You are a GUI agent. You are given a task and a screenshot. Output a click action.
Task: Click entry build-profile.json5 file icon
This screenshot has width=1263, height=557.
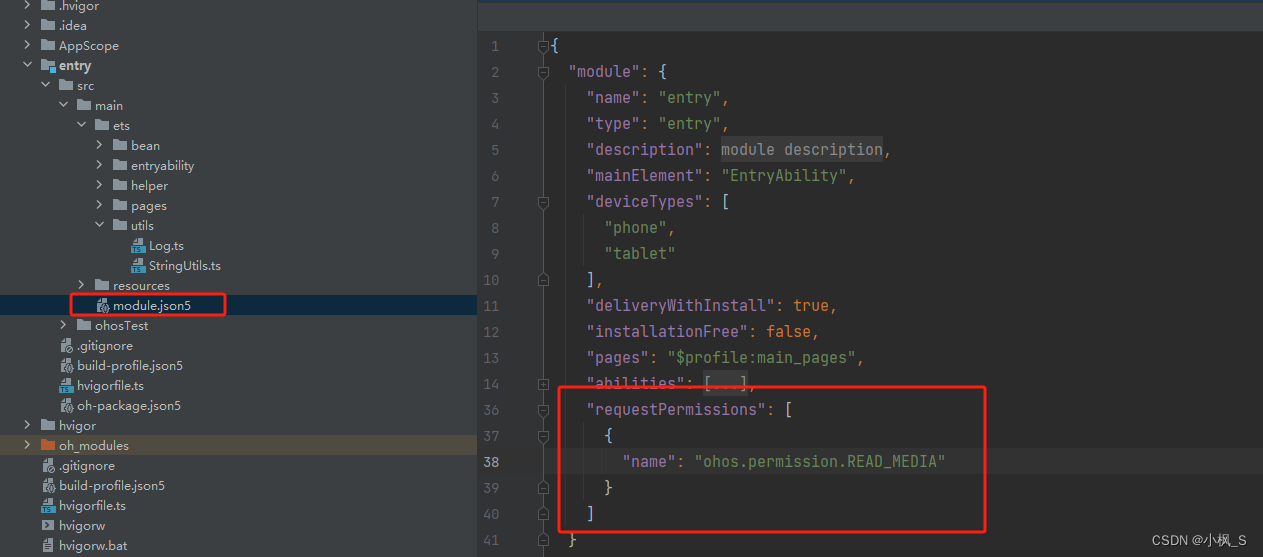coord(67,365)
